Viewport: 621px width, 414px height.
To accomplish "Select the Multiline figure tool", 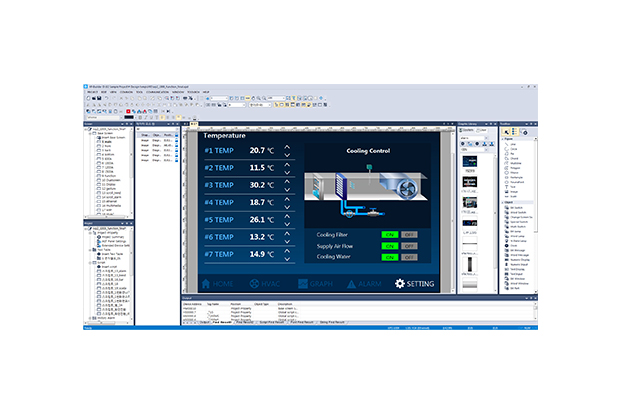I will click(515, 163).
